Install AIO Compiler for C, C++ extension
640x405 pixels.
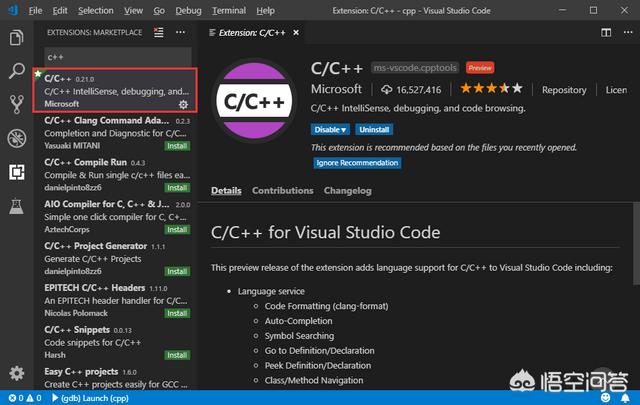point(177,229)
